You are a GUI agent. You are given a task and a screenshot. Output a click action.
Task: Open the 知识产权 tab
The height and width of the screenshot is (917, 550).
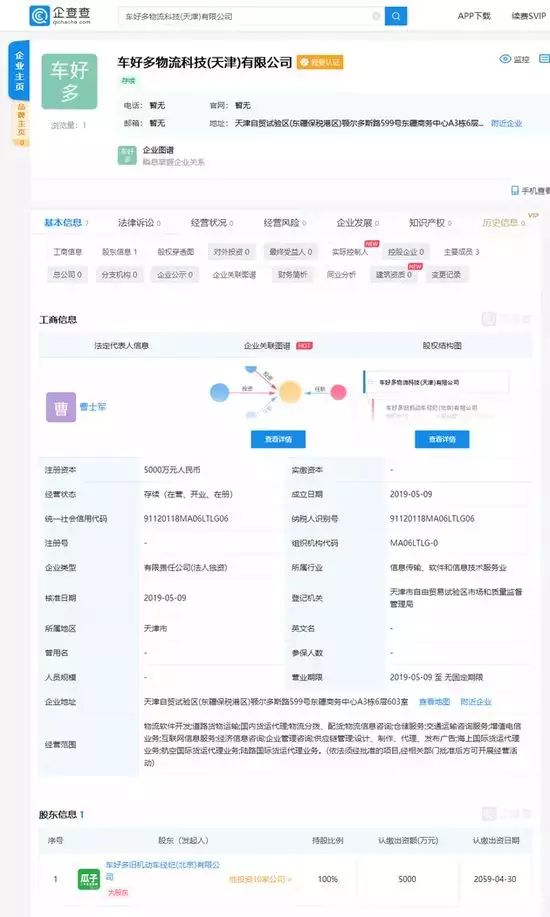tap(430, 223)
